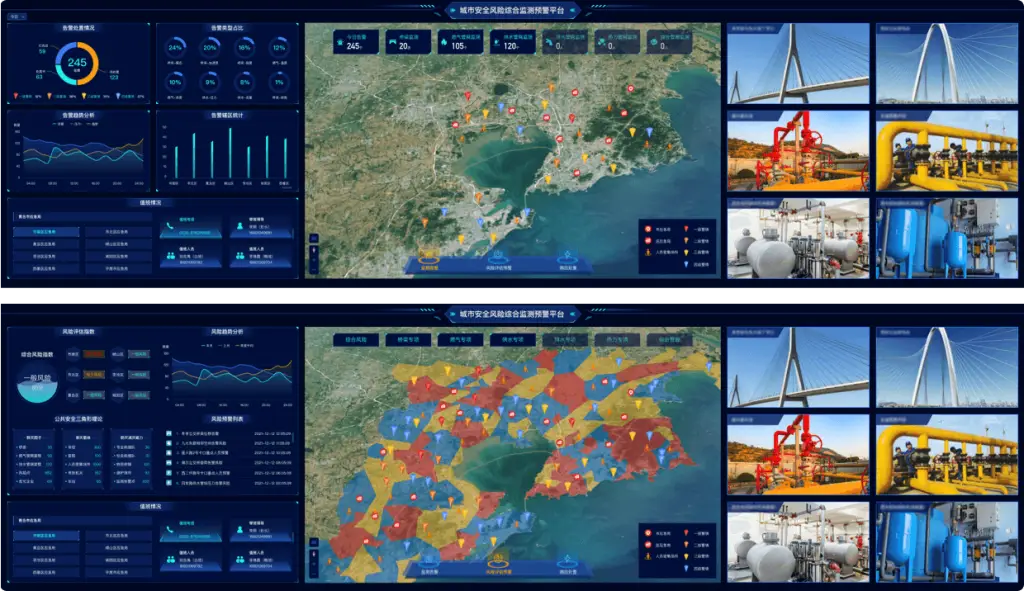
Task: Select highlighted district bureau button in upper duty list
Action: click(47, 231)
